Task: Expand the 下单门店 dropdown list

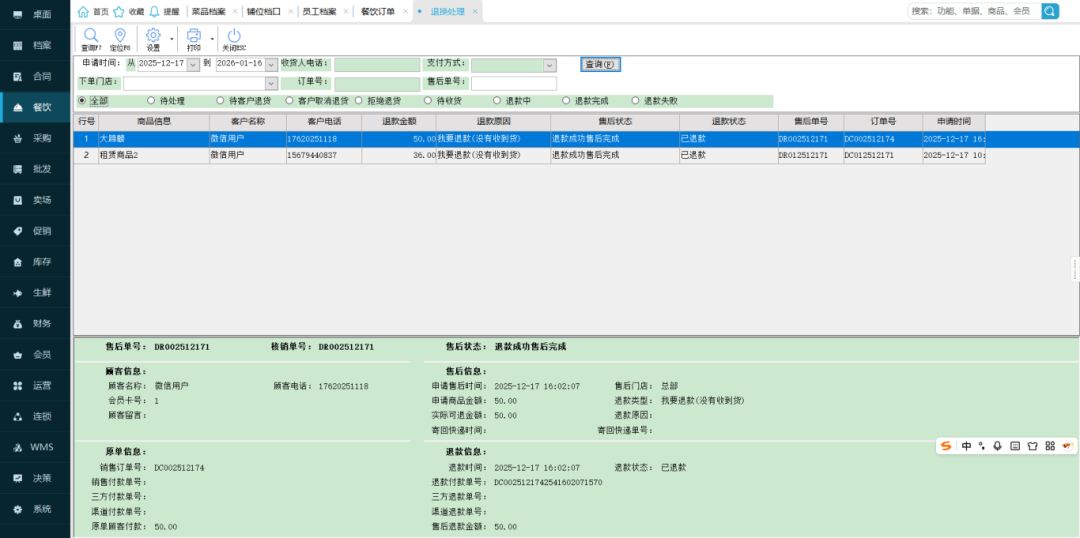Action: [x=271, y=83]
